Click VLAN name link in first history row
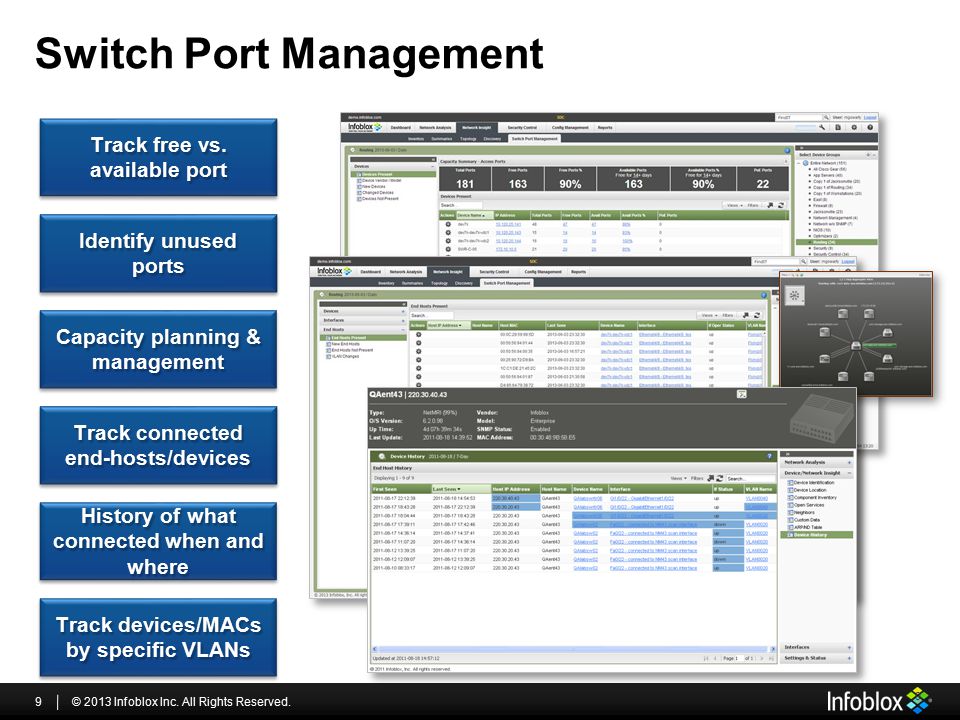Screen dimensions: 960x720 757,498
